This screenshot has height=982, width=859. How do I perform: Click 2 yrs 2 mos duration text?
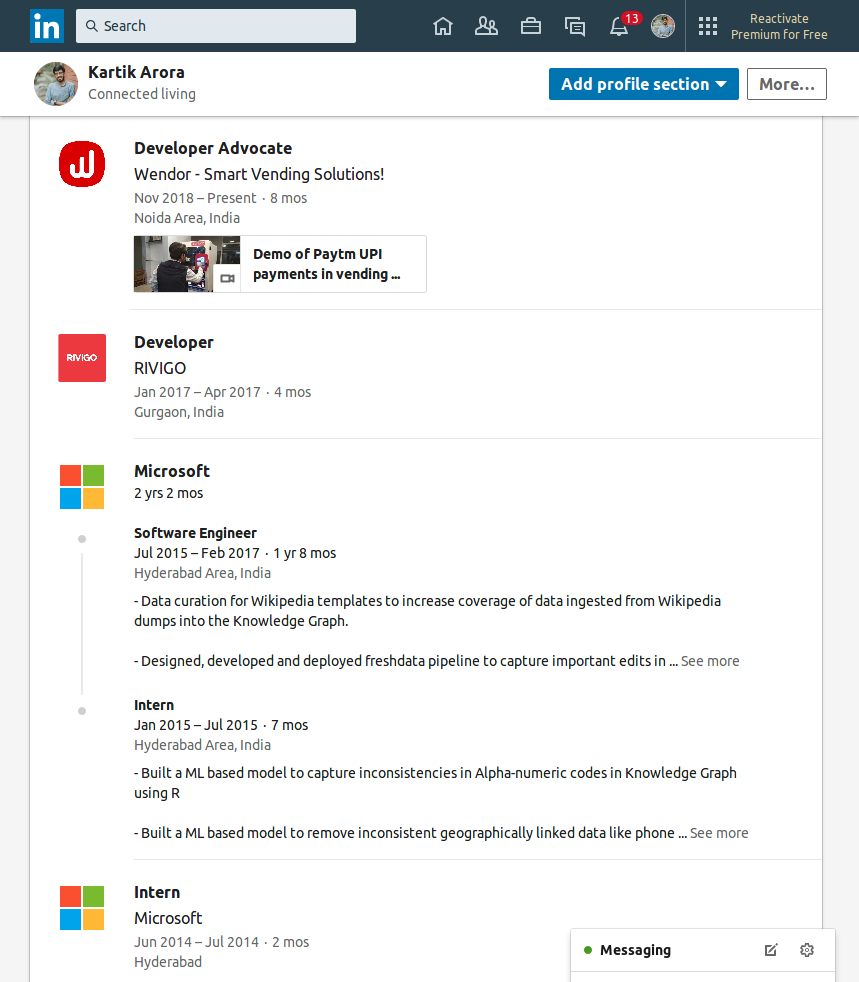click(x=168, y=493)
